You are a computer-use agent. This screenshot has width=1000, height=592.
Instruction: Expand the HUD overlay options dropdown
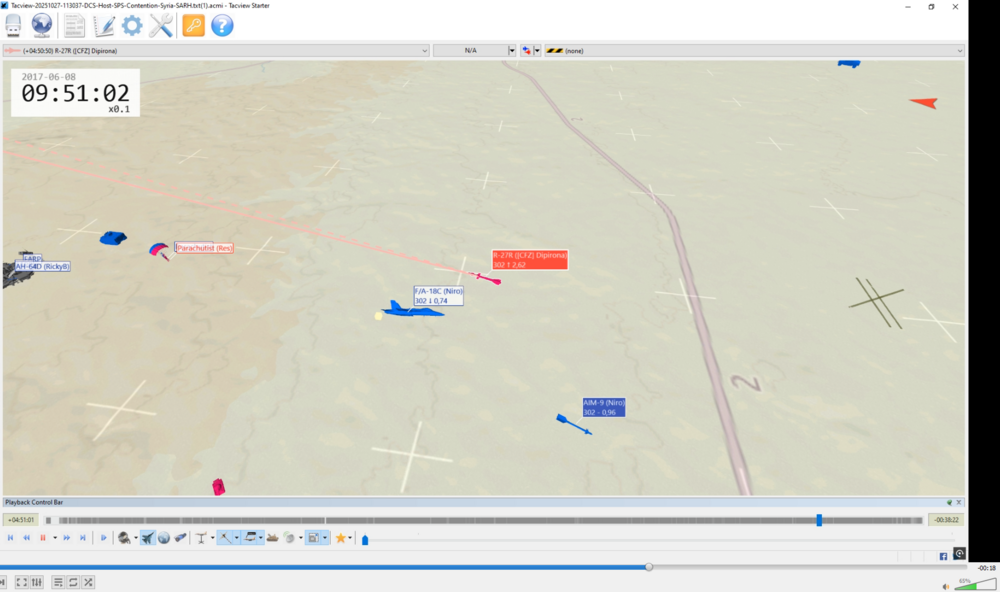pyautogui.click(x=325, y=538)
